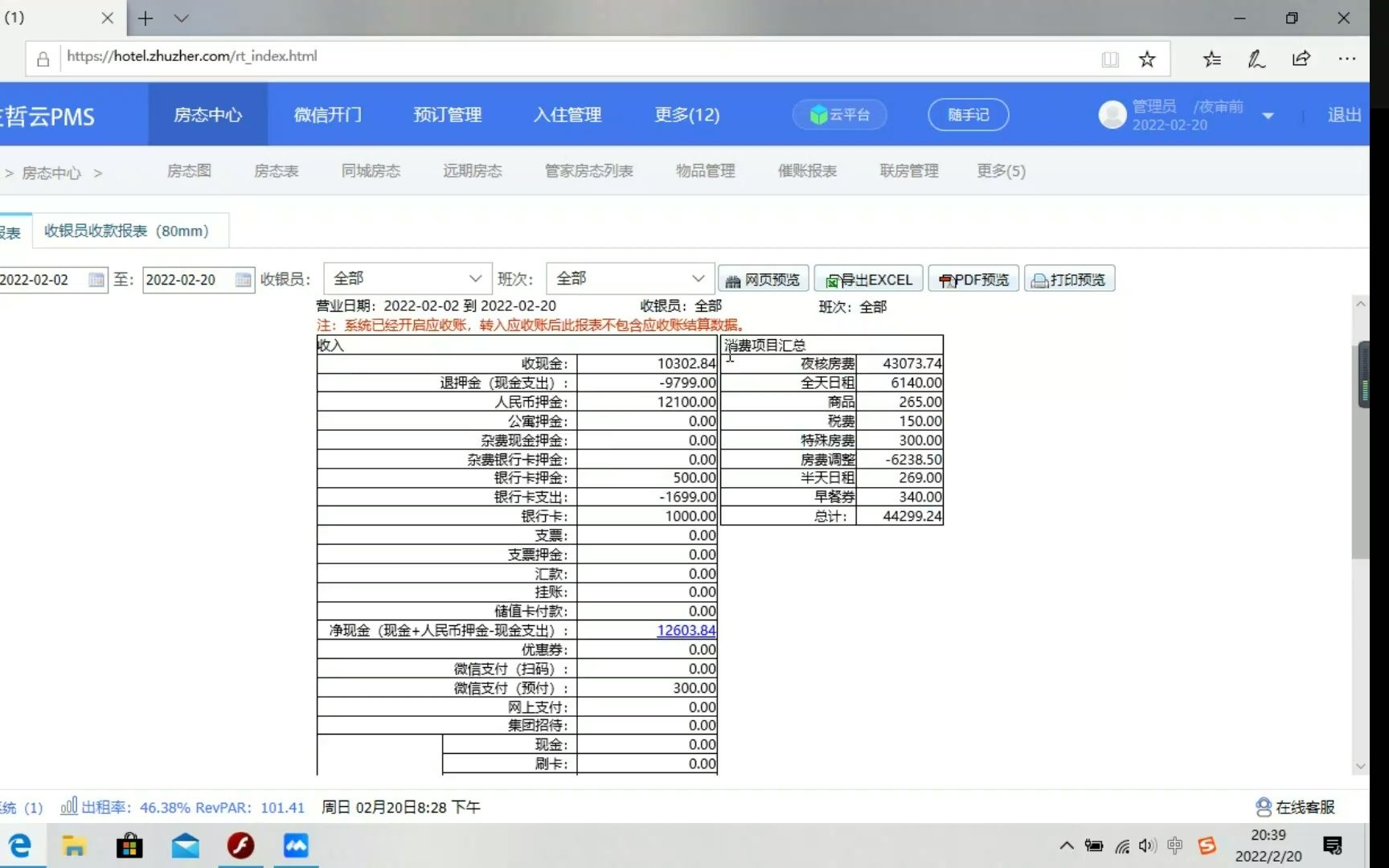Screen dimensions: 1389x868
Task: Open the 联房管理 submenu item
Action: (x=909, y=171)
